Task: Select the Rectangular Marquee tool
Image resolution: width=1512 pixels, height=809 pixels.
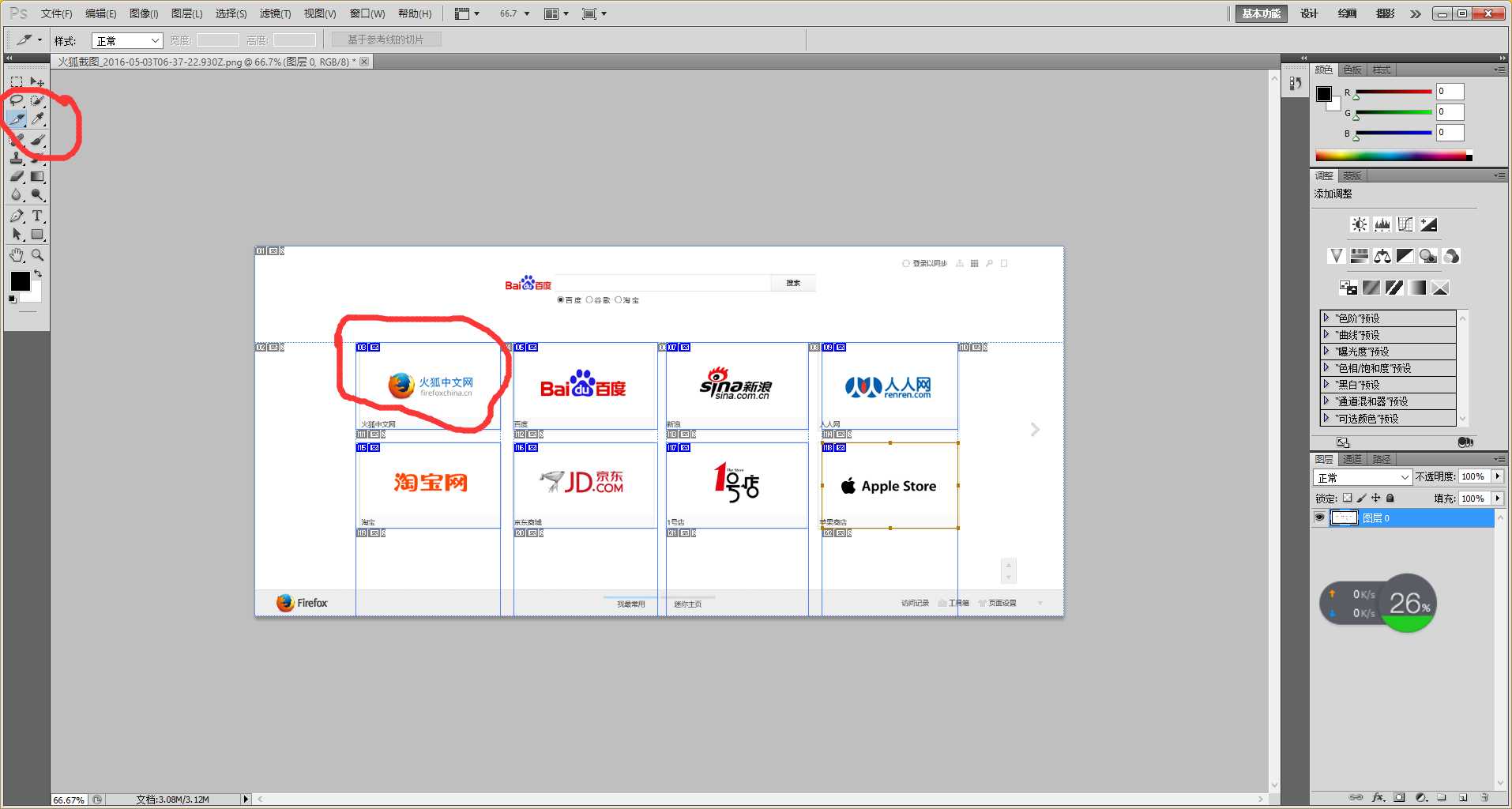Action: coord(17,82)
